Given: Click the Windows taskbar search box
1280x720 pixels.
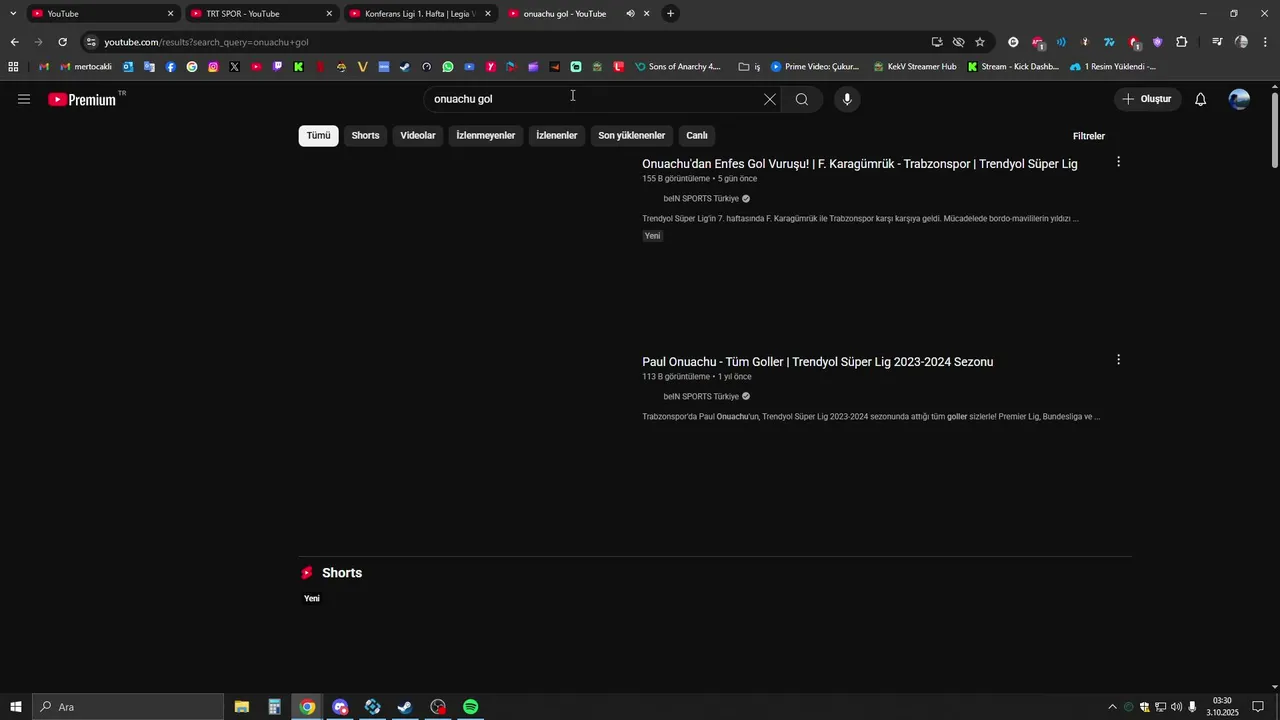Looking at the screenshot, I should tap(128, 707).
